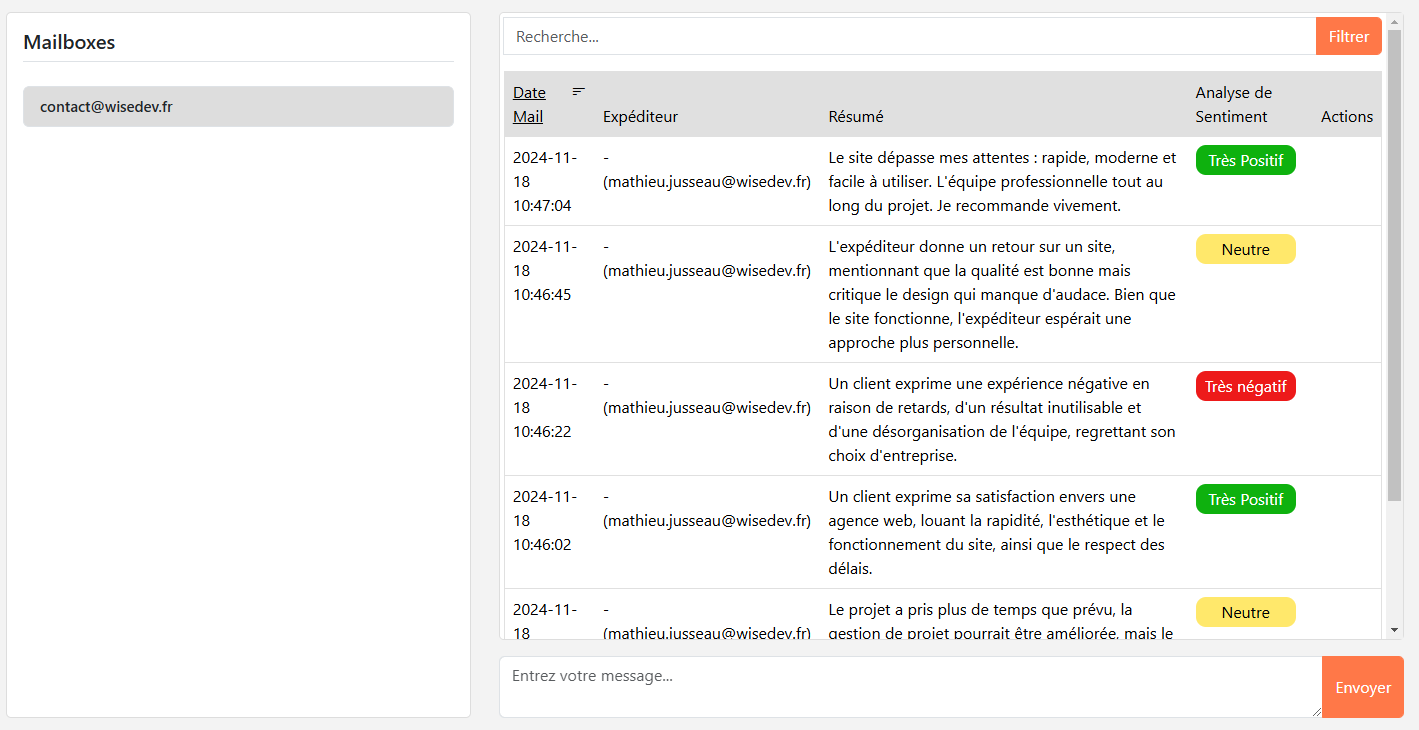Click the 'Entrez votre message' text area
The width and height of the screenshot is (1419, 730).
click(910, 686)
